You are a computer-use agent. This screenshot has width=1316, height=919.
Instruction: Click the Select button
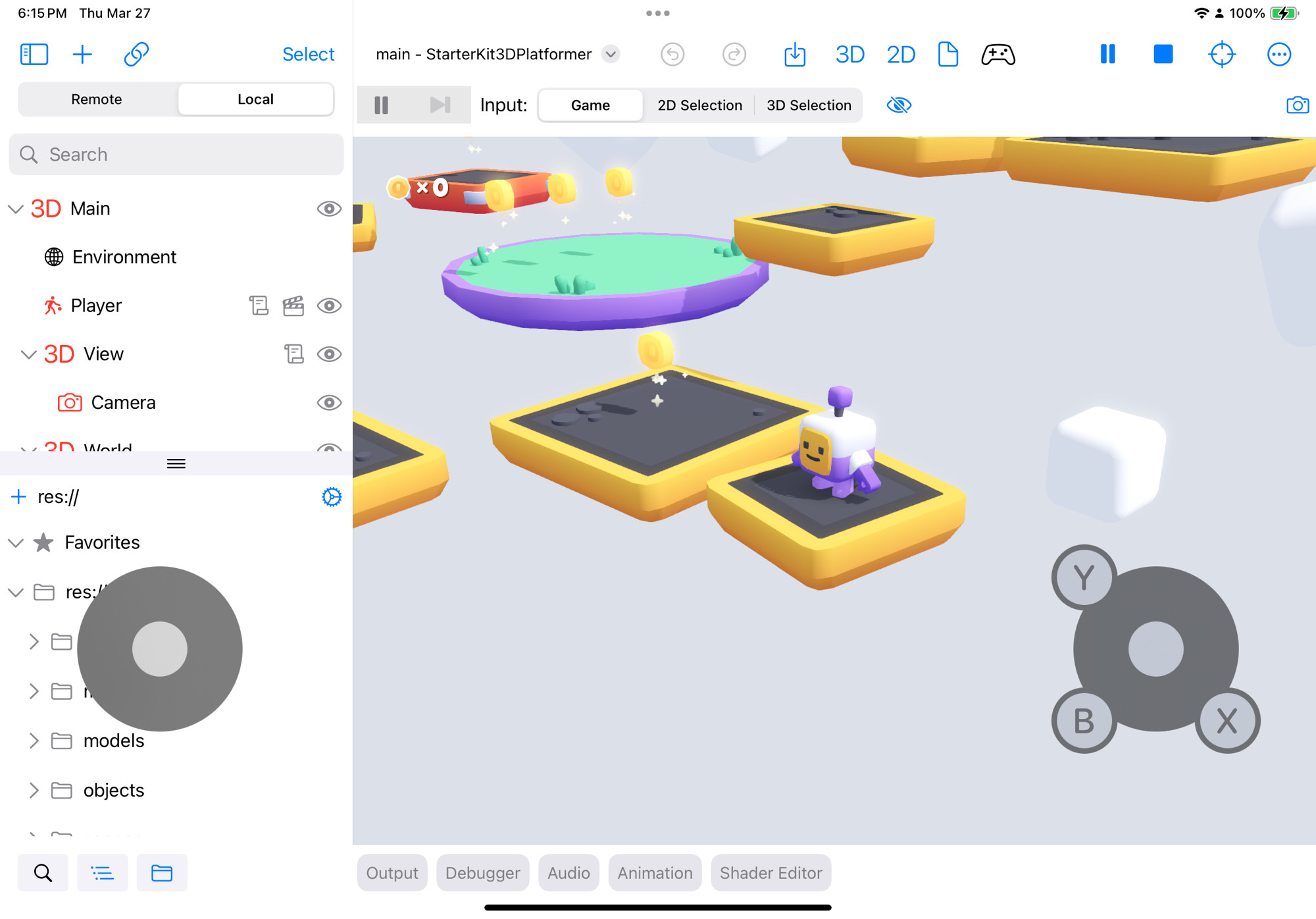pyautogui.click(x=308, y=54)
